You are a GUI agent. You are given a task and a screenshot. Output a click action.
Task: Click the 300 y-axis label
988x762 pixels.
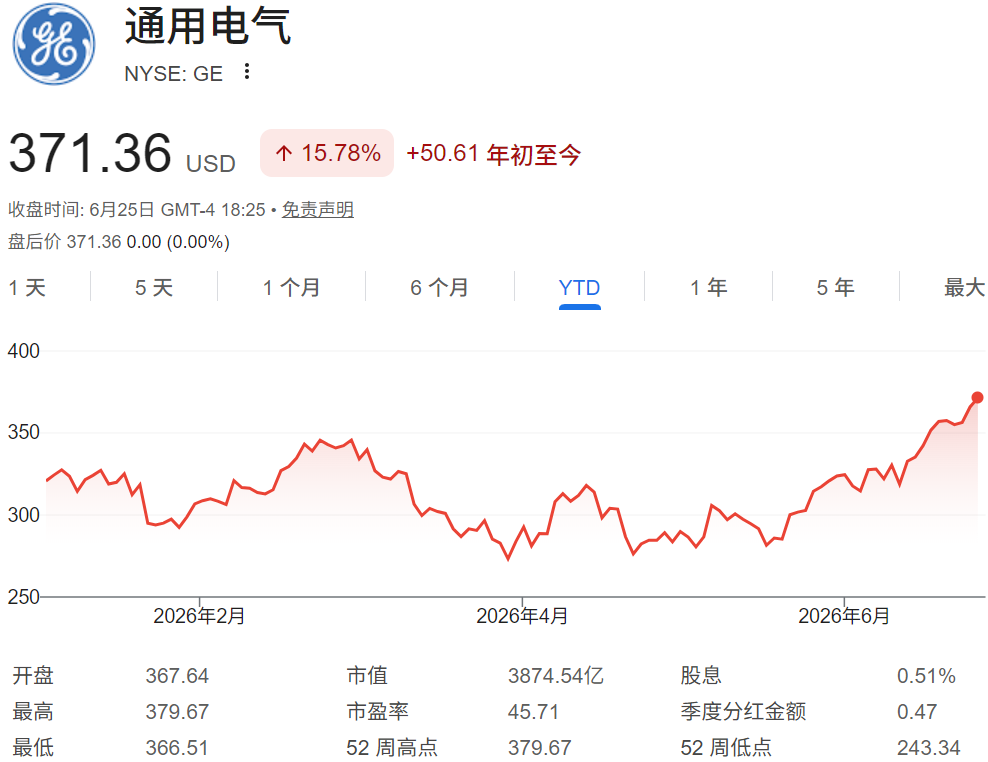23,515
